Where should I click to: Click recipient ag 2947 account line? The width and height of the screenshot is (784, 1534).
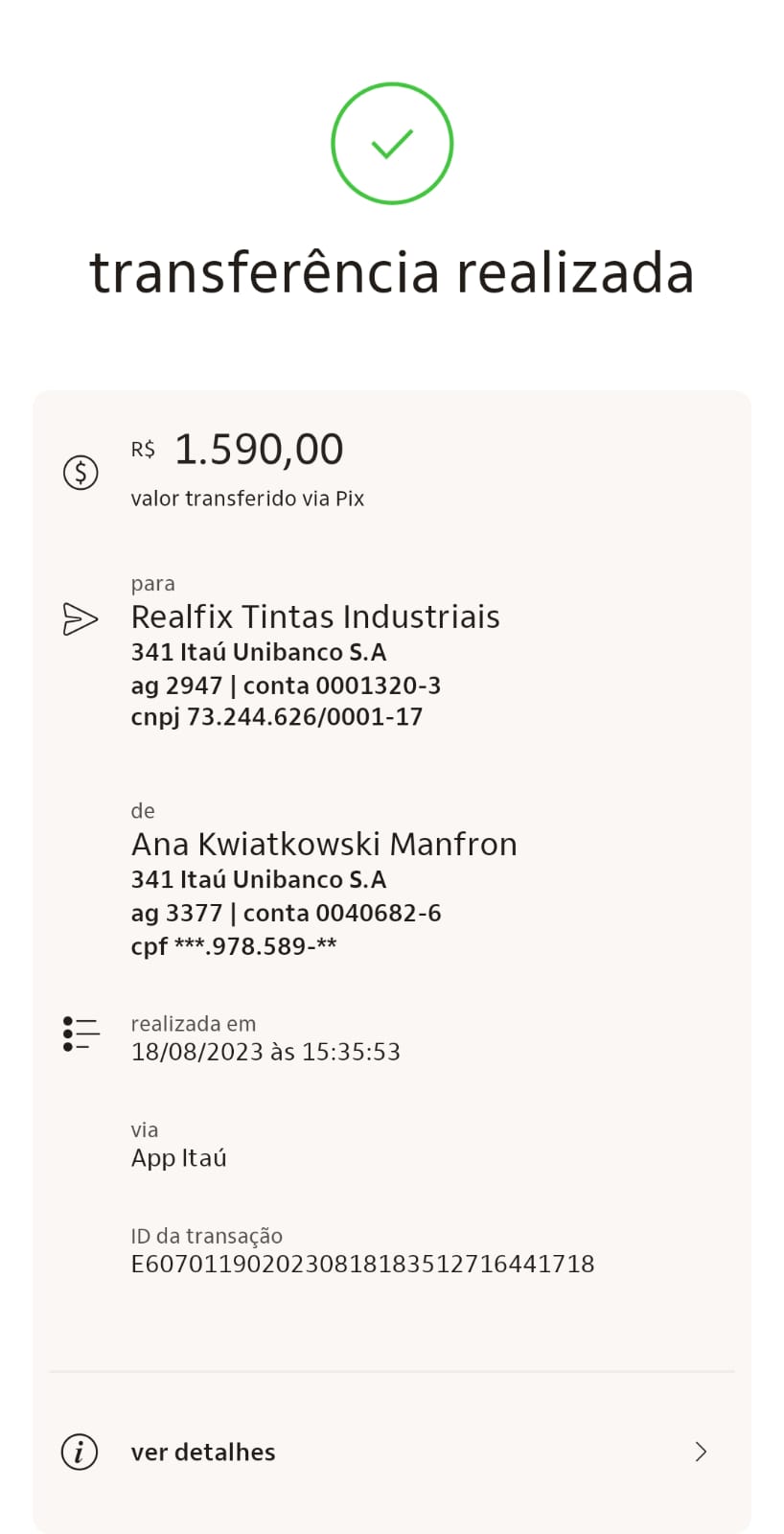click(286, 686)
